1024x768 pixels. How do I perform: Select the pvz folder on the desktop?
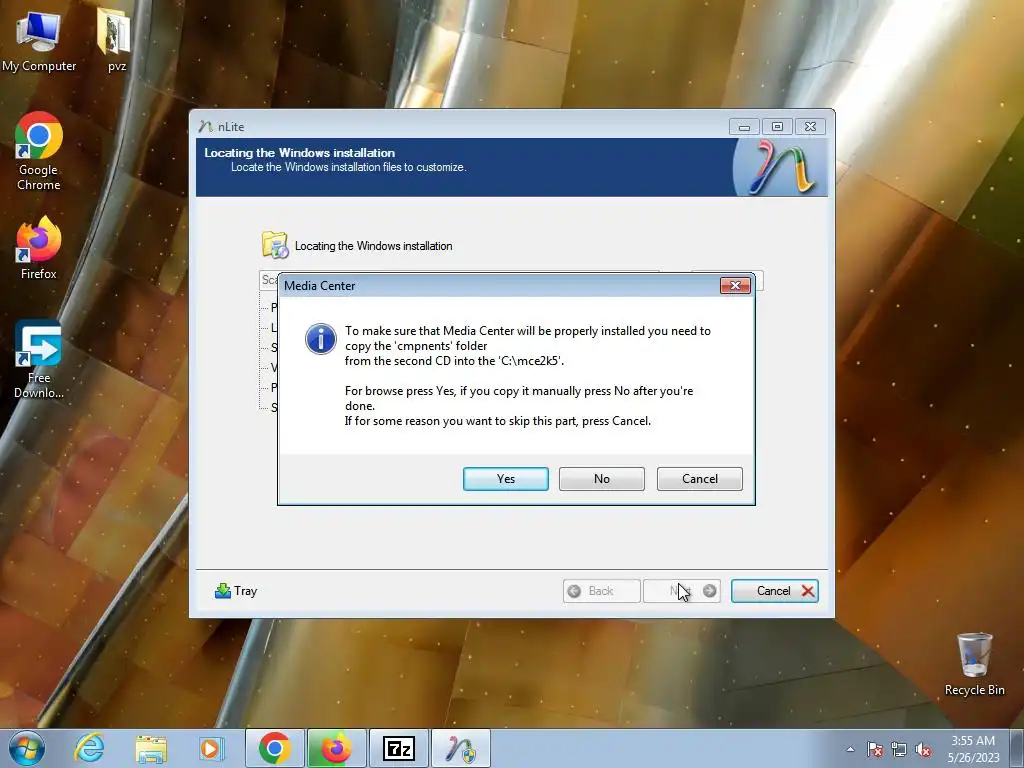116,39
